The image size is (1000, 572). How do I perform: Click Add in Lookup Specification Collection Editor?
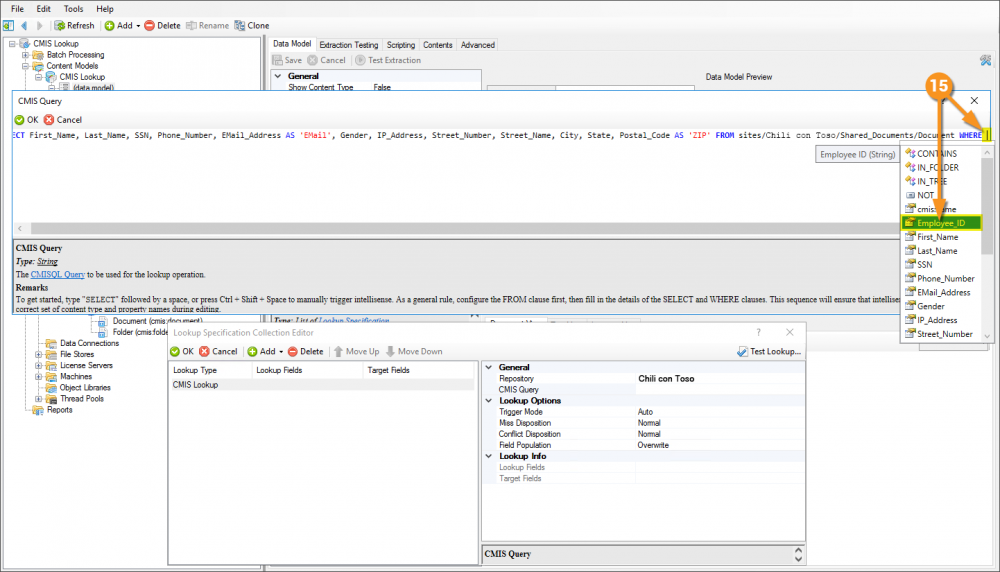(261, 351)
